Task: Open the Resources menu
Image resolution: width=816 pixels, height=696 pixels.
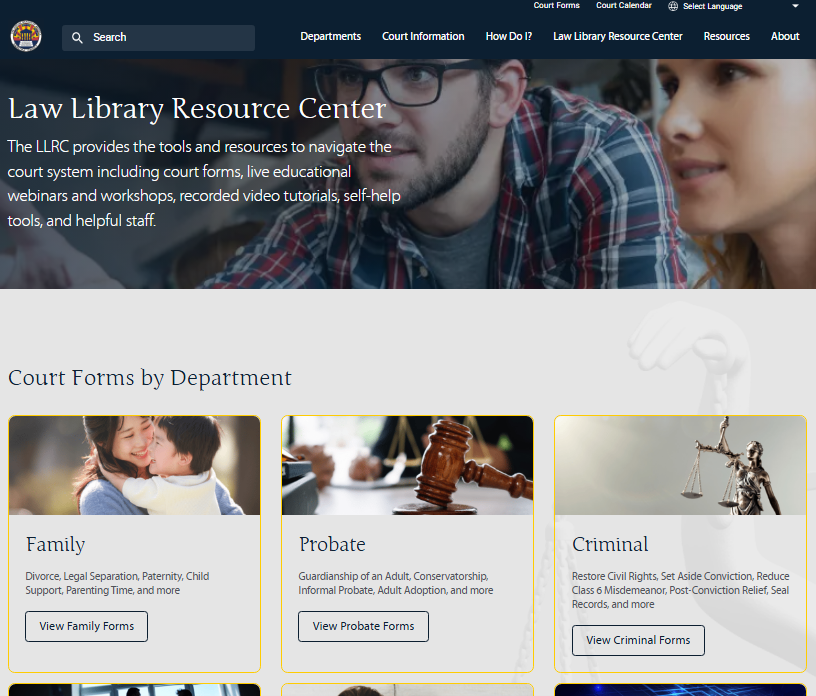Action: pyautogui.click(x=726, y=36)
